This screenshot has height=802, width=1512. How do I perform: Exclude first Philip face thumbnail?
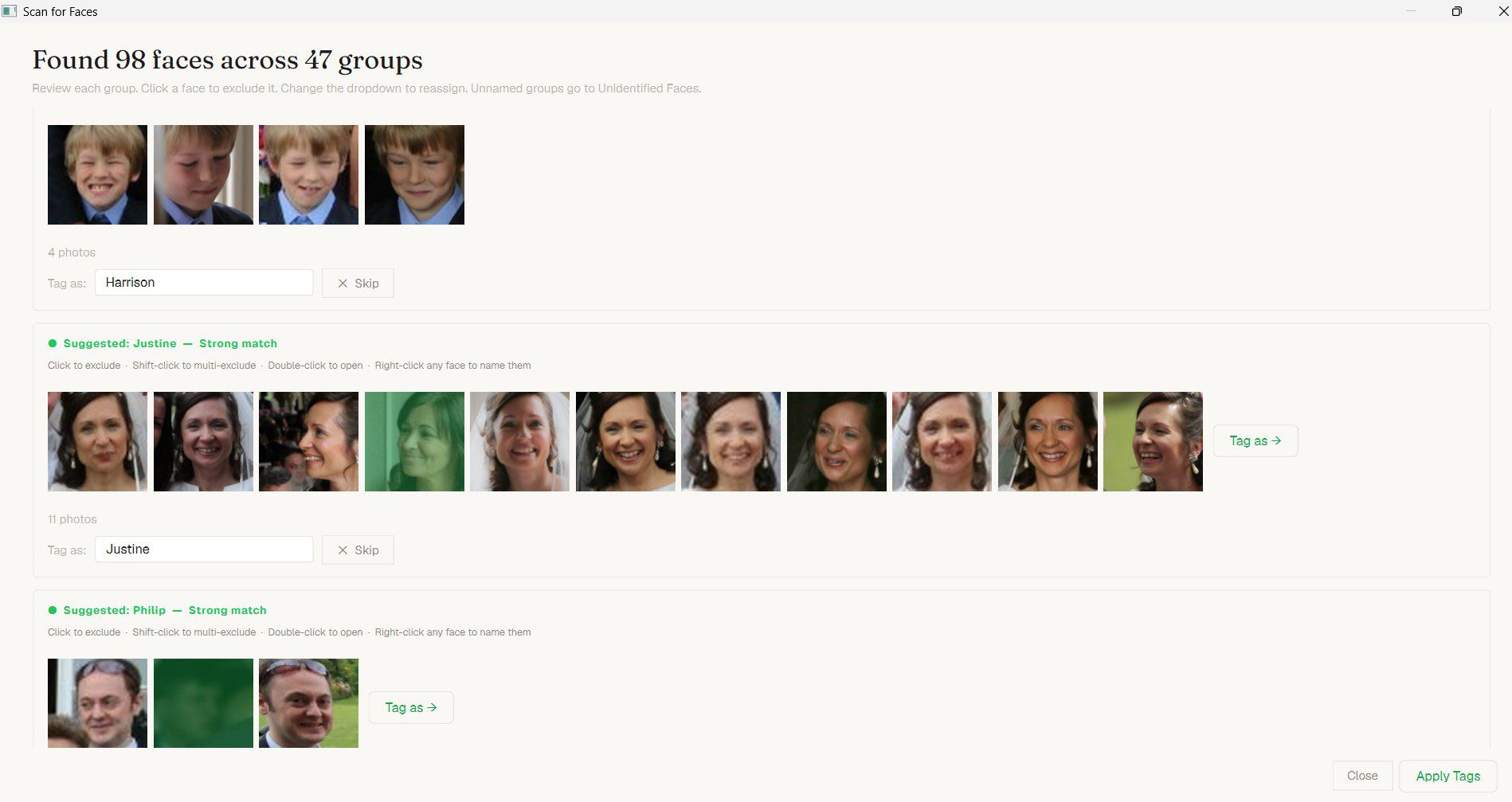97,703
